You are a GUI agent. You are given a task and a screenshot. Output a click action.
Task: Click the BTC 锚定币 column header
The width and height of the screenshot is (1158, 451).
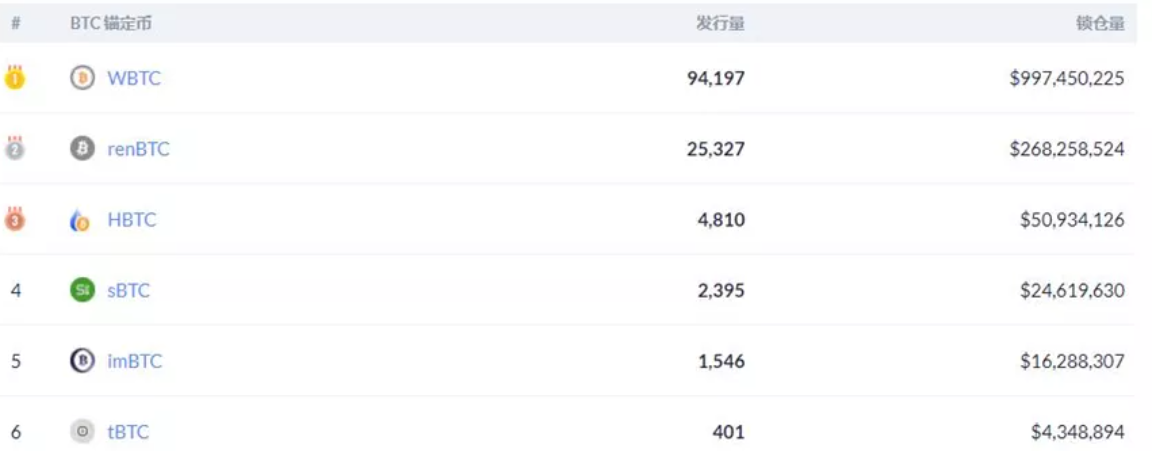coord(111,24)
